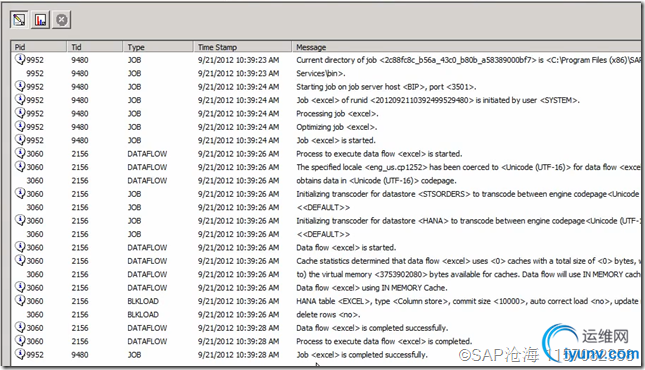Select DATAFLOW type cell in 'The specified locale' row
Image resolution: width=645 pixels, height=370 pixels.
click(147, 167)
